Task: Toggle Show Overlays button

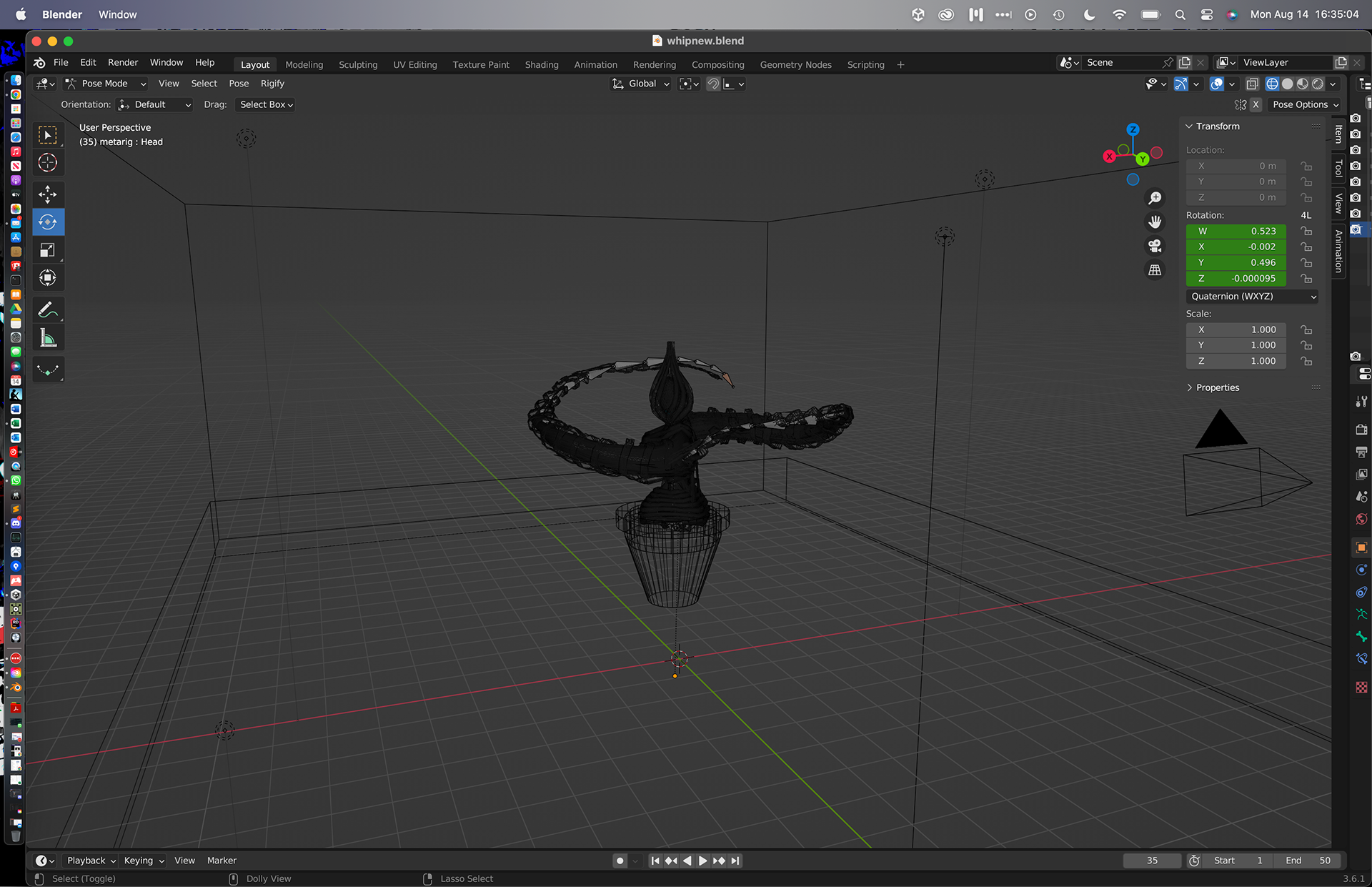Action: pos(1216,84)
